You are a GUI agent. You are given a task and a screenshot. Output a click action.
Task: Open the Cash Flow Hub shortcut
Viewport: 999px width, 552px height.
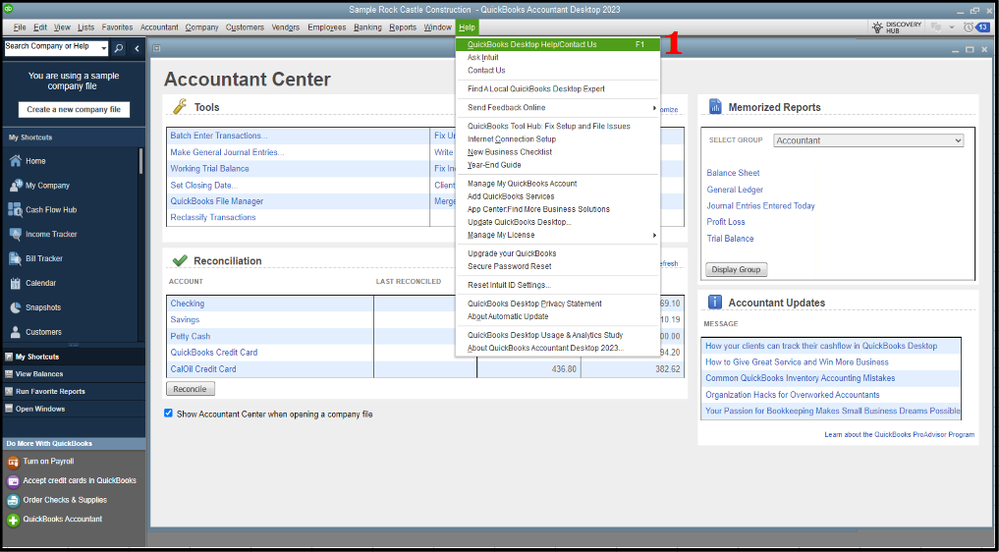pos(50,210)
